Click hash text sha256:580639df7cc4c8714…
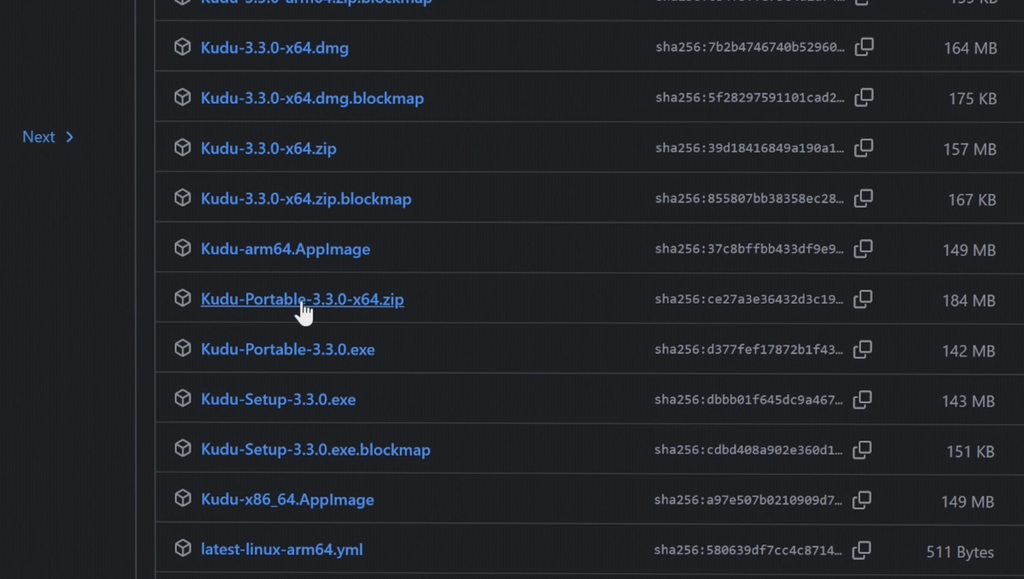 point(748,550)
